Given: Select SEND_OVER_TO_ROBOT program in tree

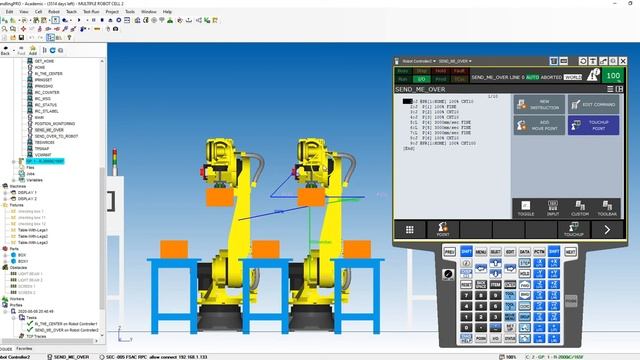Looking at the screenshot, I should click(x=56, y=136).
